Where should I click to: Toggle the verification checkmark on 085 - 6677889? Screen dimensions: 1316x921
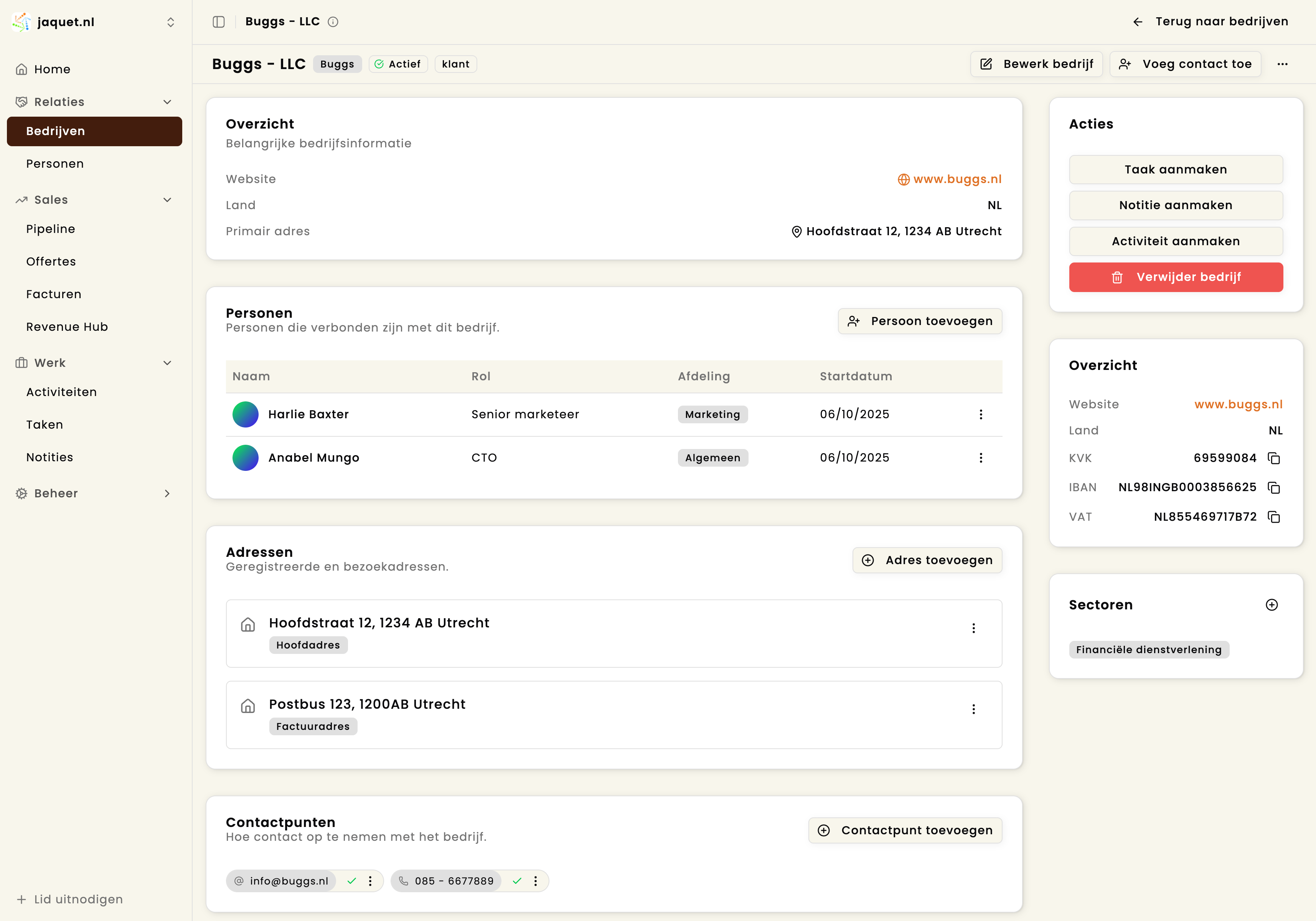(517, 881)
